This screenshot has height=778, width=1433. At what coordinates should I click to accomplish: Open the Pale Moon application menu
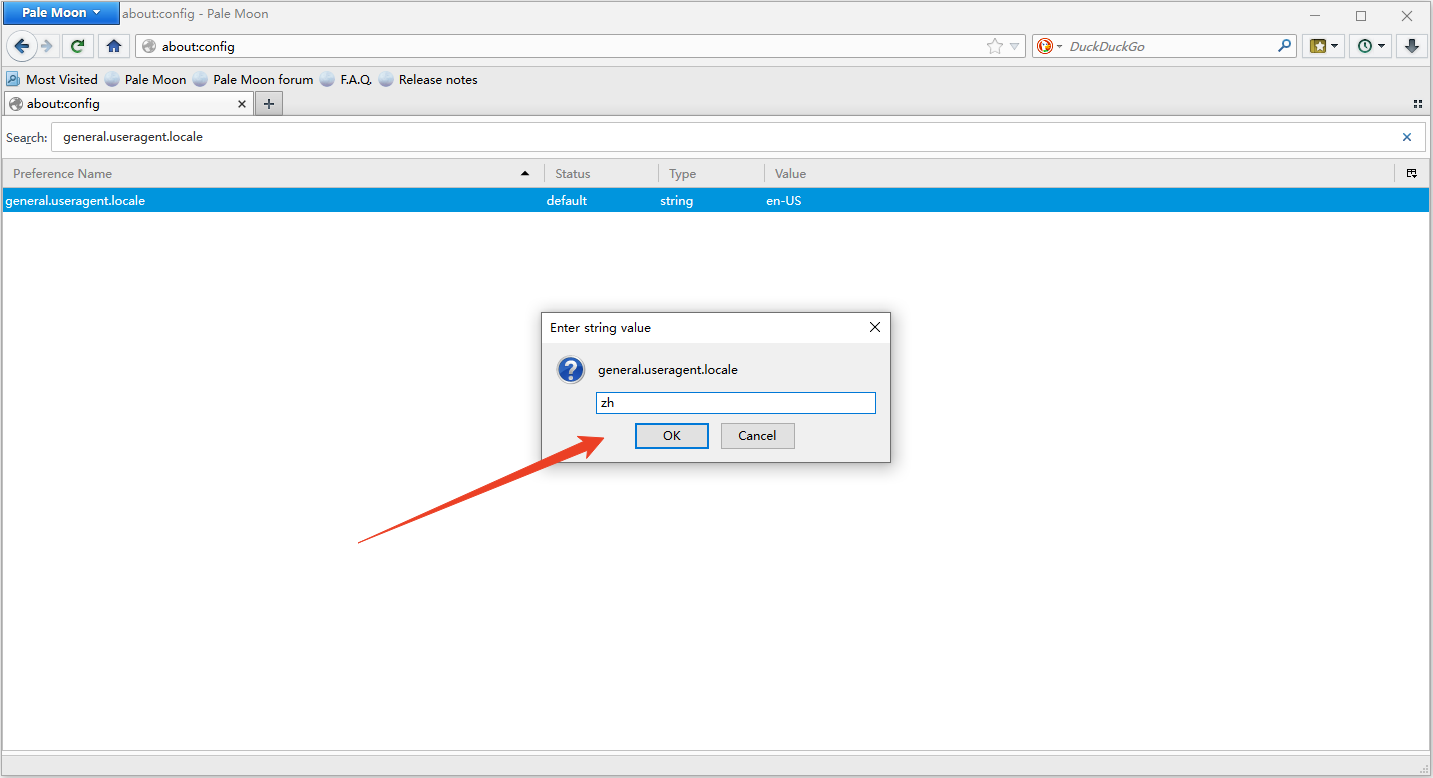(60, 13)
